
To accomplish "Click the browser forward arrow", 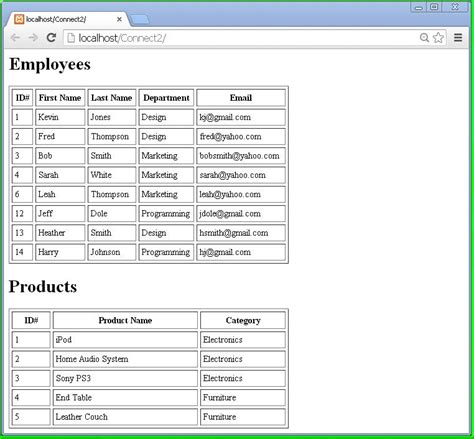I will pos(33,38).
